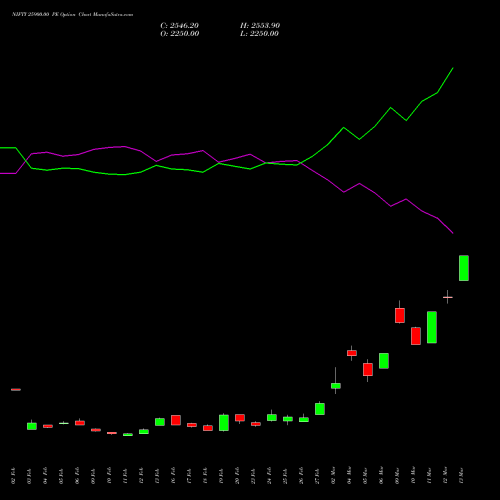Click the open value O: 2250.00
The width and height of the screenshot is (500, 500).
click(180, 34)
